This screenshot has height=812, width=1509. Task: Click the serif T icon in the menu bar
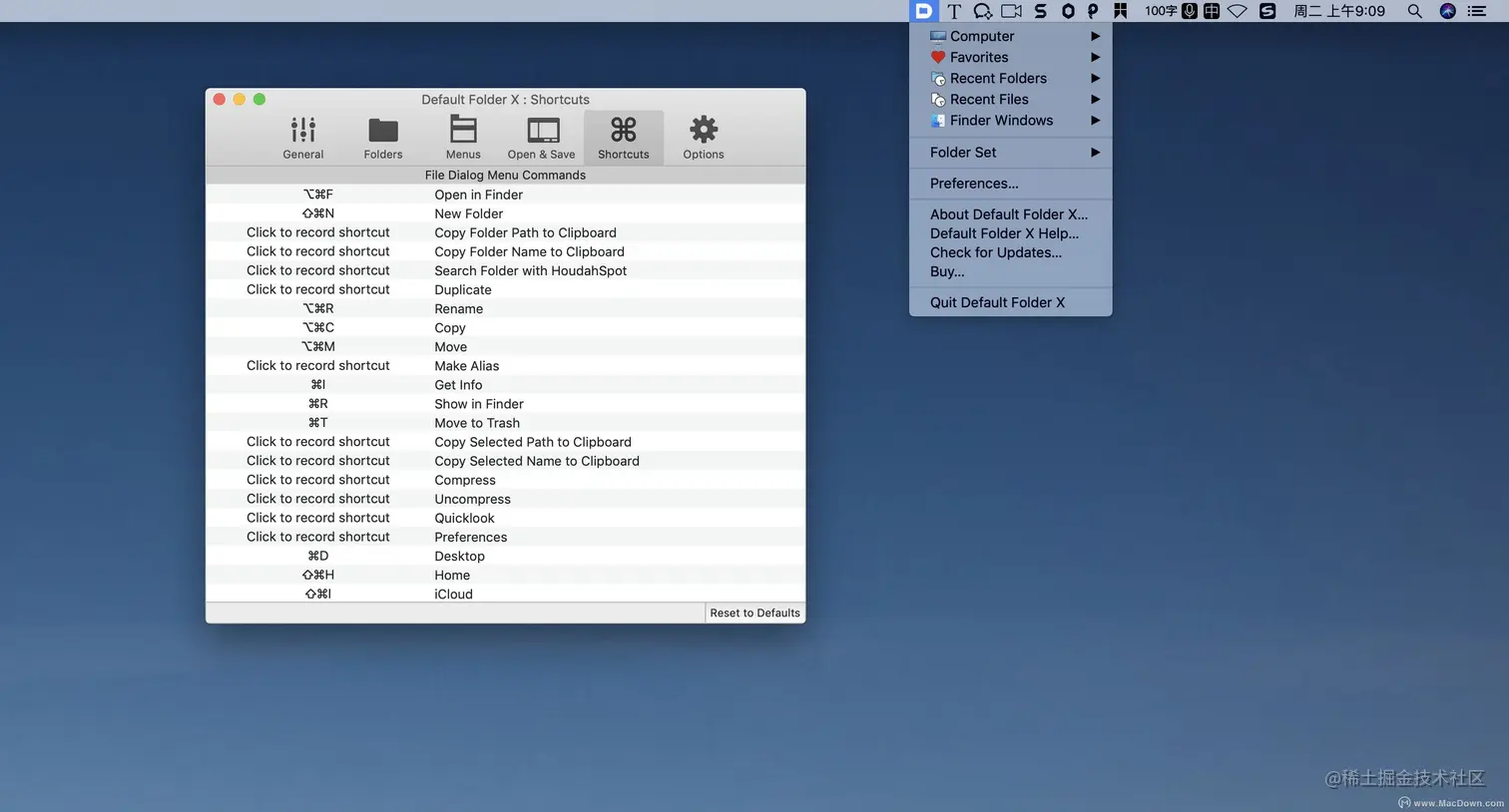(954, 11)
